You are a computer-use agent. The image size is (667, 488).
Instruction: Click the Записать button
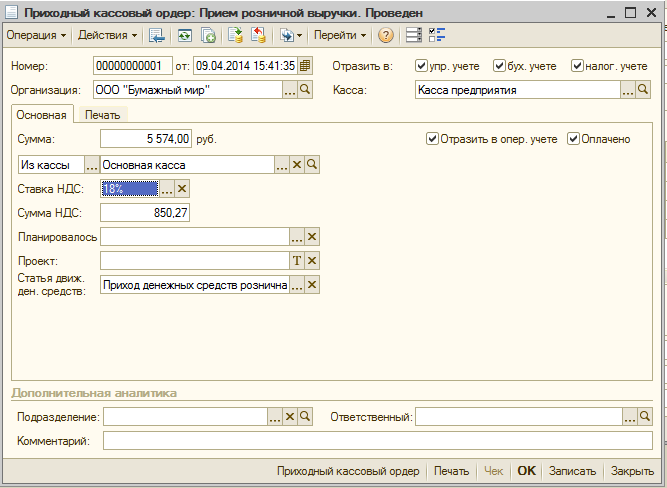tap(572, 471)
